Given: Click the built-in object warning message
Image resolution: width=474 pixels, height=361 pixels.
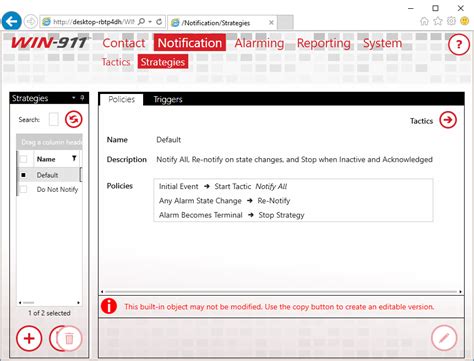Looking at the screenshot, I should tap(279, 307).
